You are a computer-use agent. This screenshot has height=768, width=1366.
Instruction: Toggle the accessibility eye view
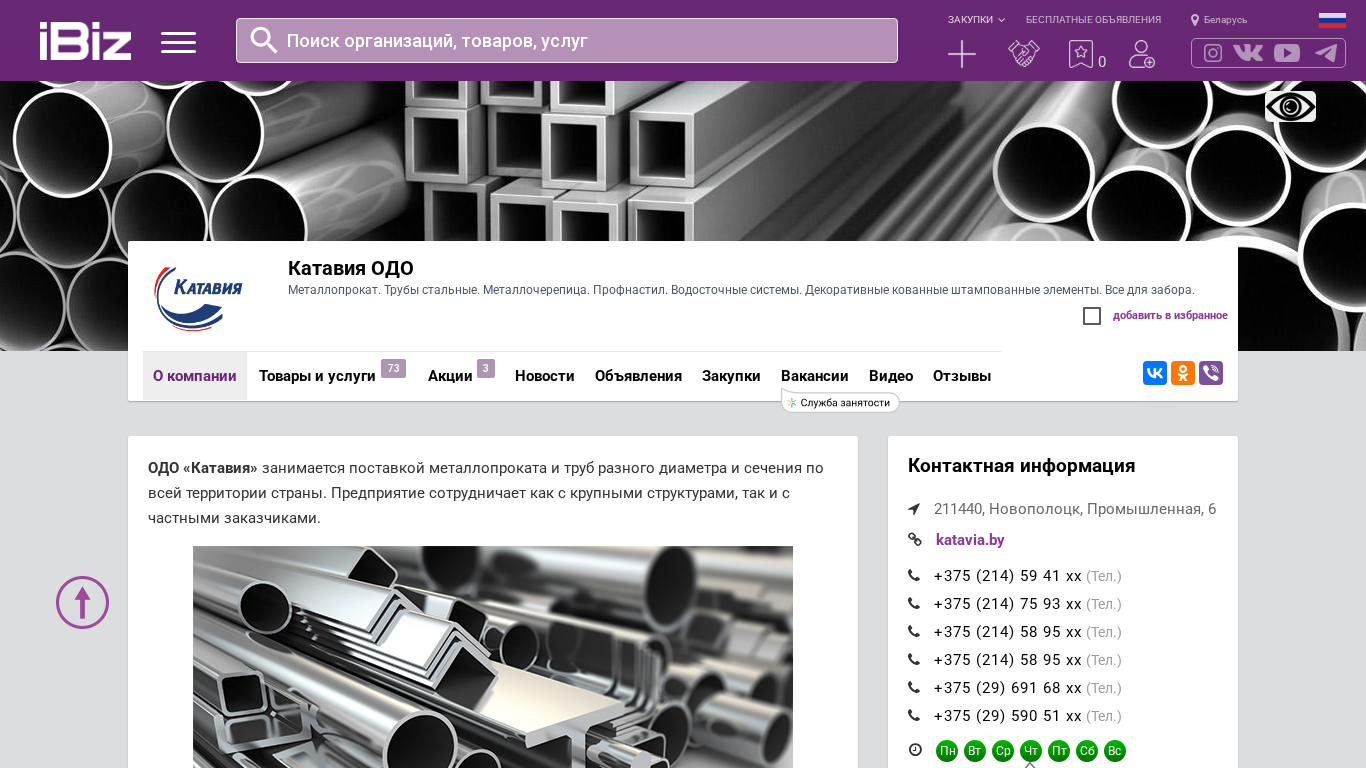point(1290,106)
